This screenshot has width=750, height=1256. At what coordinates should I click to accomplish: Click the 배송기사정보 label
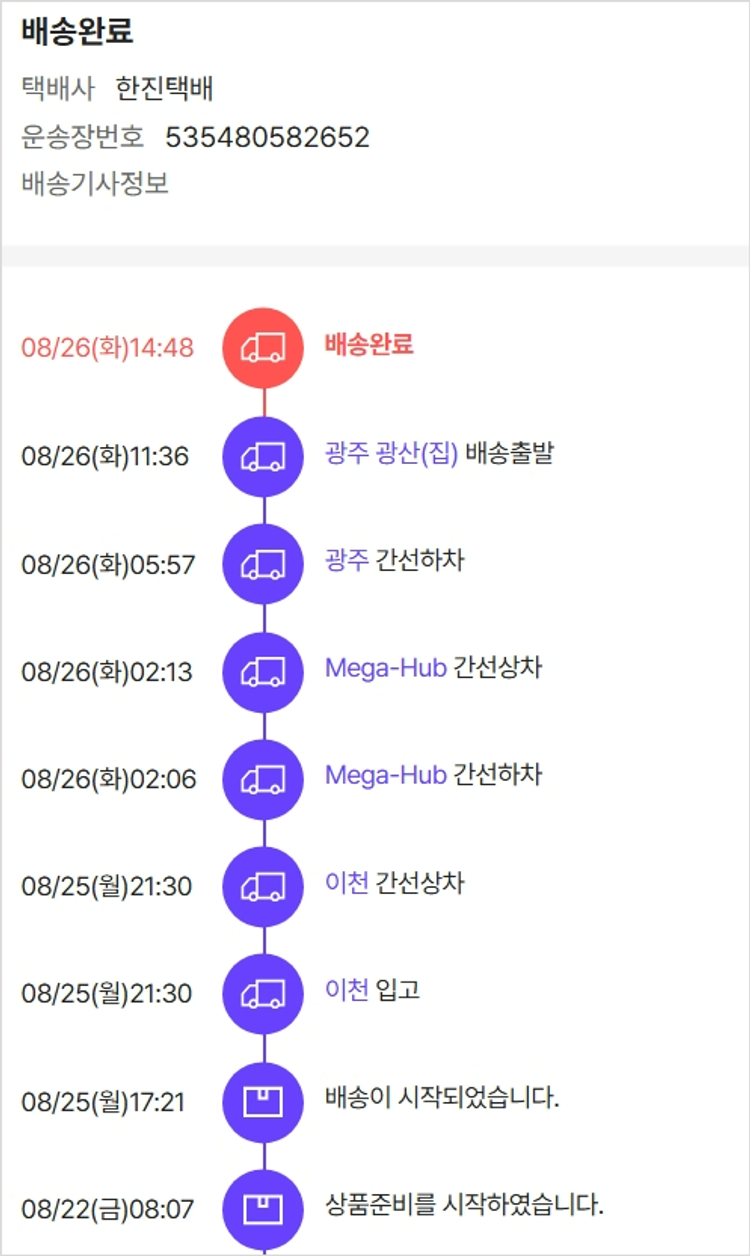pyautogui.click(x=95, y=184)
